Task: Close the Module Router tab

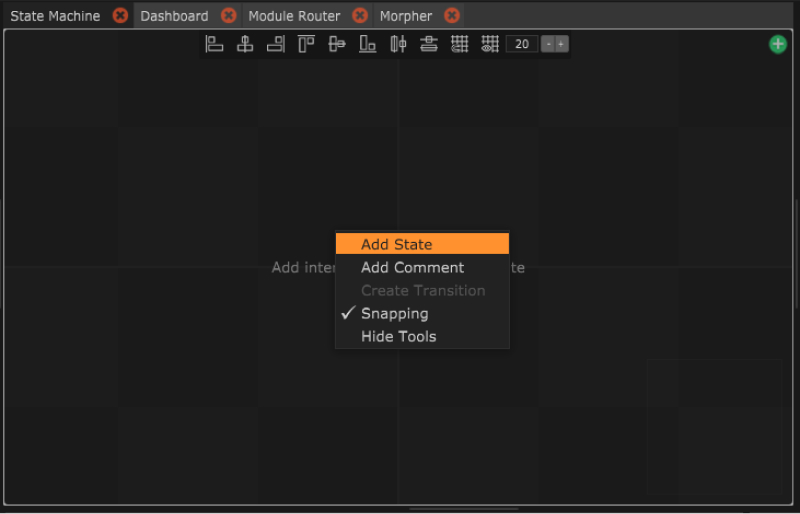Action: [x=360, y=16]
